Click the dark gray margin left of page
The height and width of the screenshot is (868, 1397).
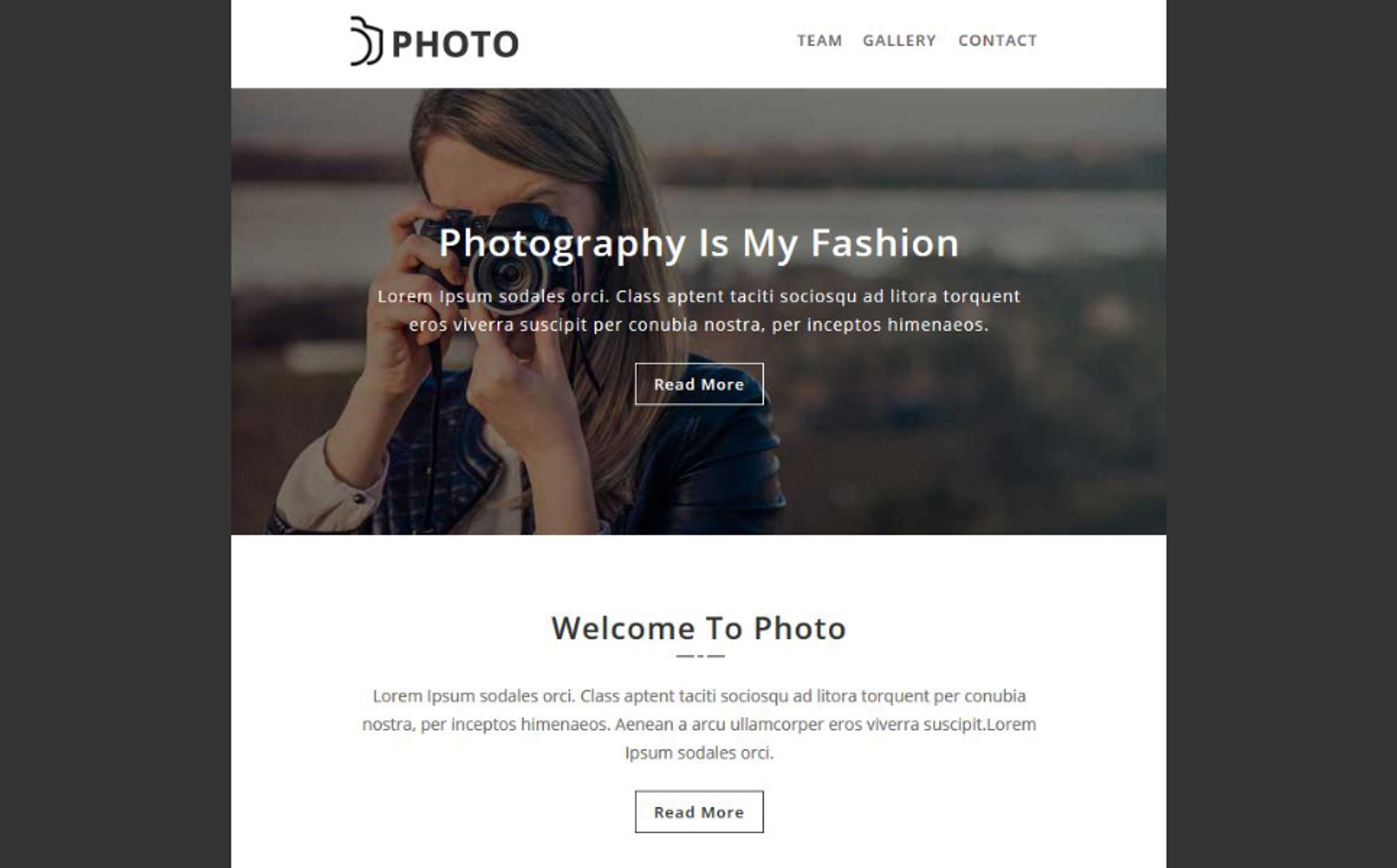click(115, 434)
